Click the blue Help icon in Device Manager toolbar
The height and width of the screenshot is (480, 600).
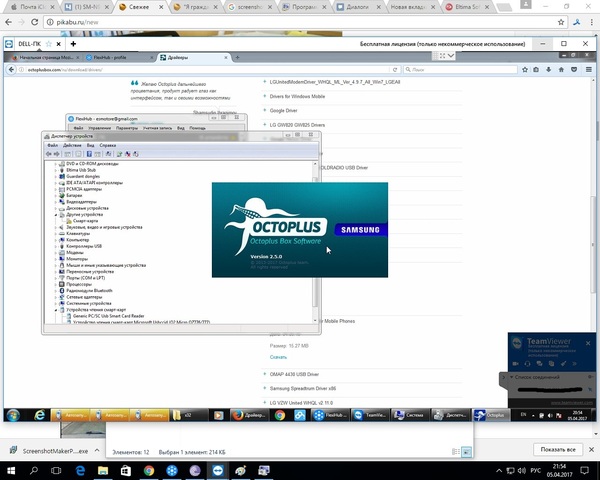[x=89, y=154]
